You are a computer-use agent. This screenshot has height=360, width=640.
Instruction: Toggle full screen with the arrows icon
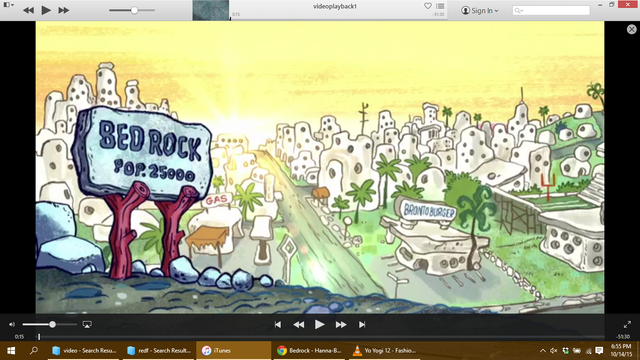[627, 324]
